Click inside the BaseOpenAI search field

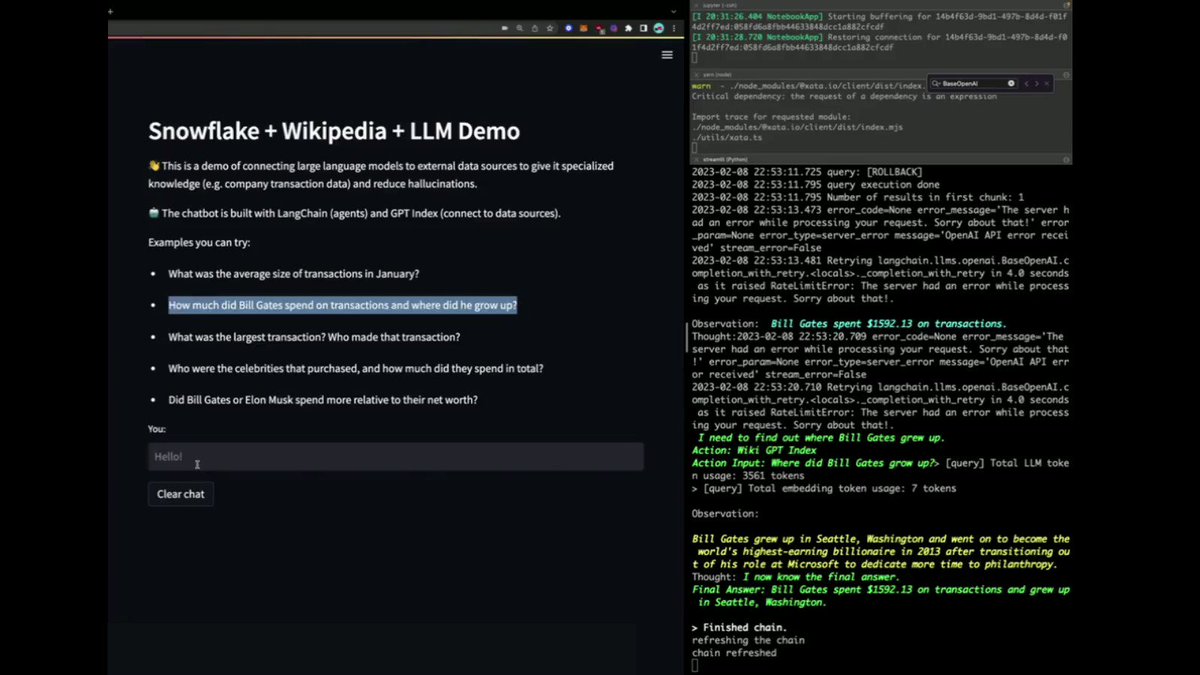pyautogui.click(x=973, y=84)
